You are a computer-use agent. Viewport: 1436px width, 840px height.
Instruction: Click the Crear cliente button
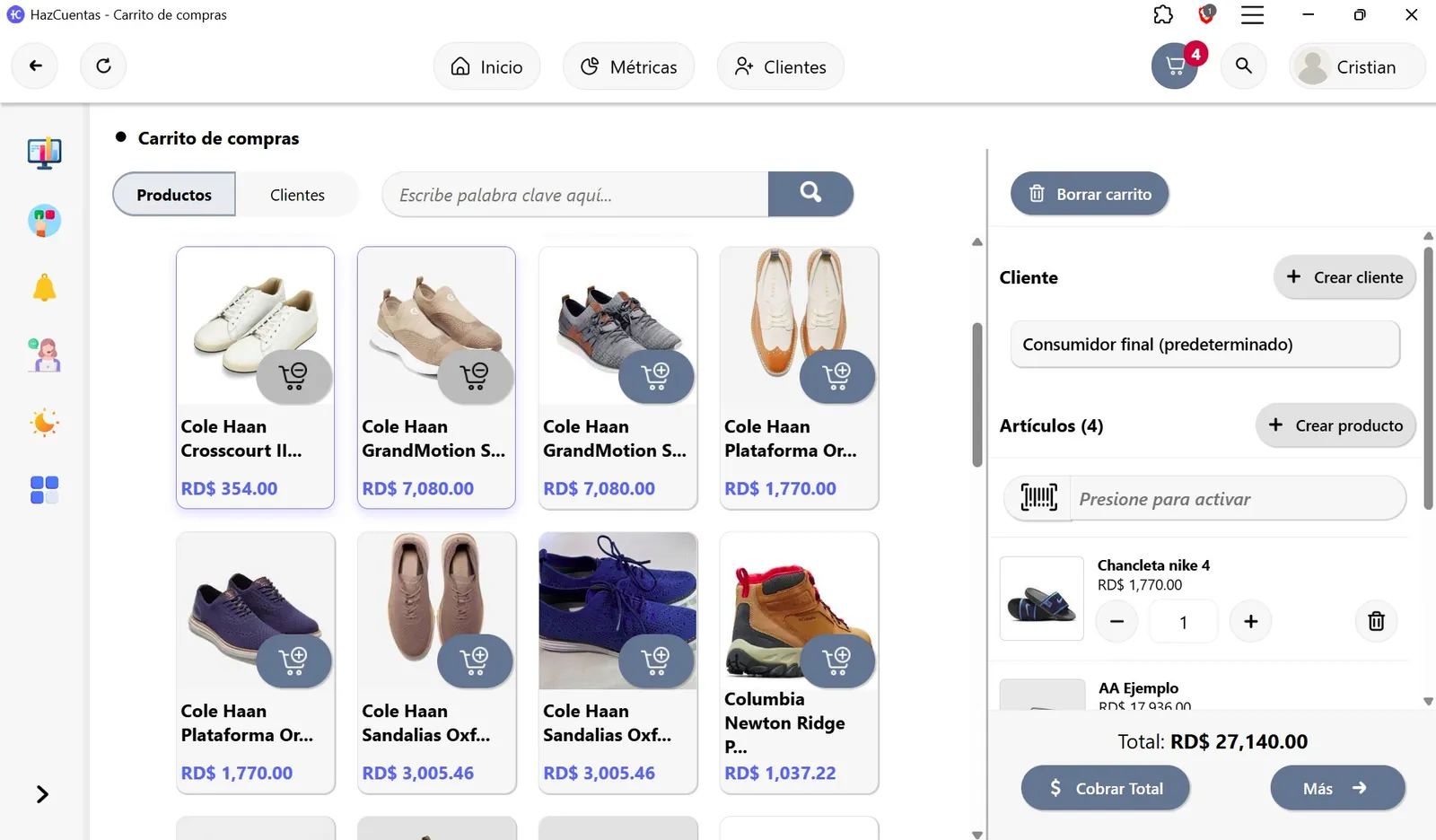1344,277
